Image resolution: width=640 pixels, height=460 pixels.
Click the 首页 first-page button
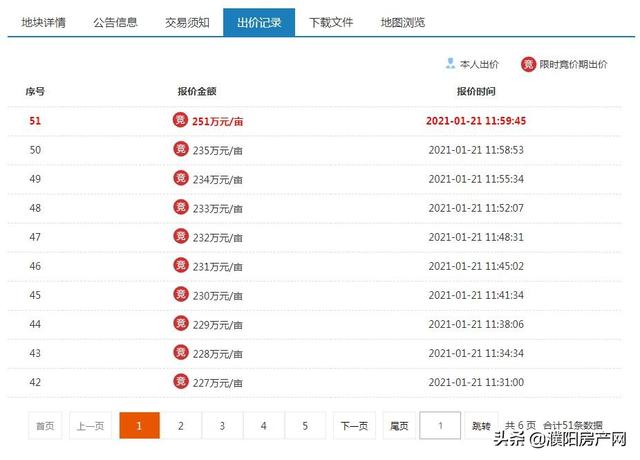tap(45, 426)
